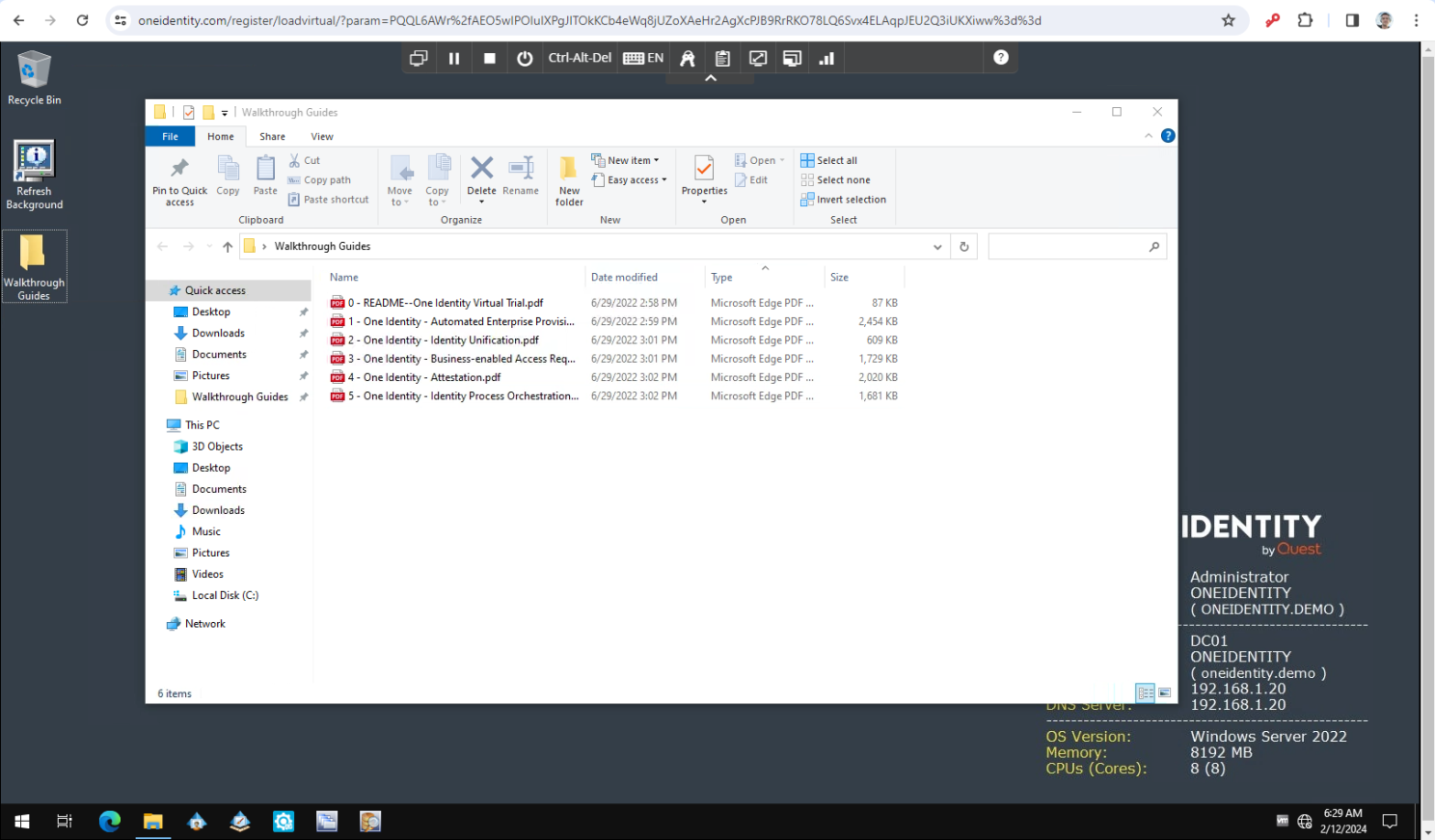This screenshot has width=1435, height=840.
Task: Open the help question mark in VM toolbar
Action: click(1001, 57)
